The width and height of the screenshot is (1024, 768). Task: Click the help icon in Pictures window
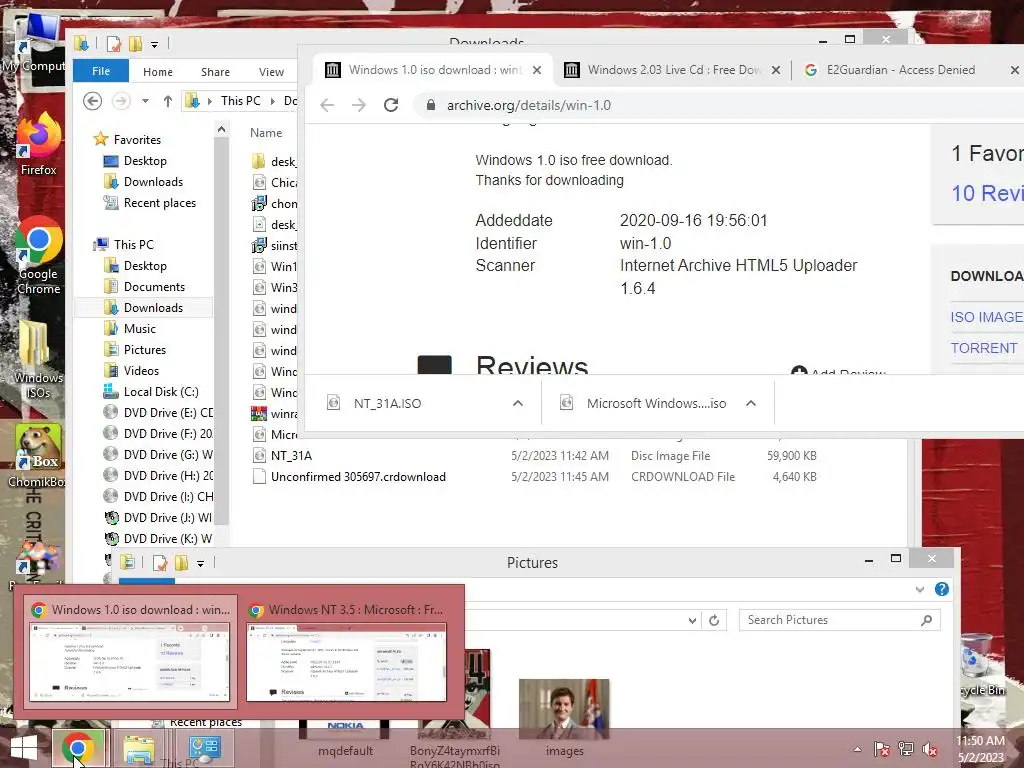tap(942, 589)
